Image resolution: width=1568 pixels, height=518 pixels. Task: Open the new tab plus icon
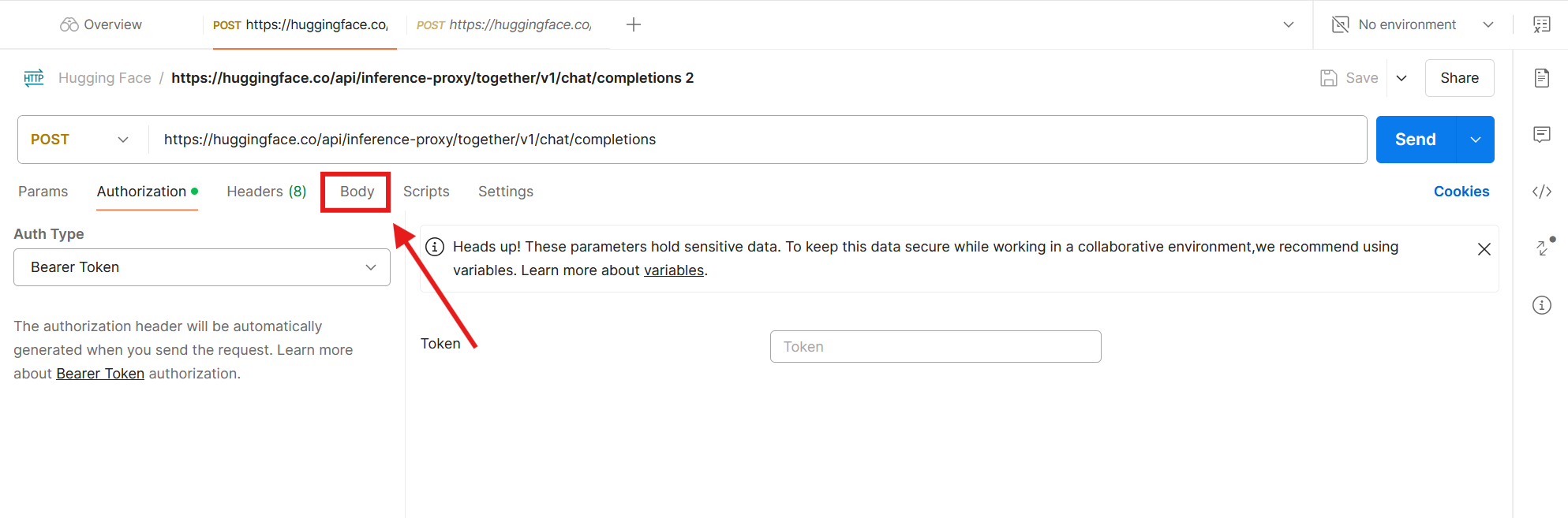point(634,24)
